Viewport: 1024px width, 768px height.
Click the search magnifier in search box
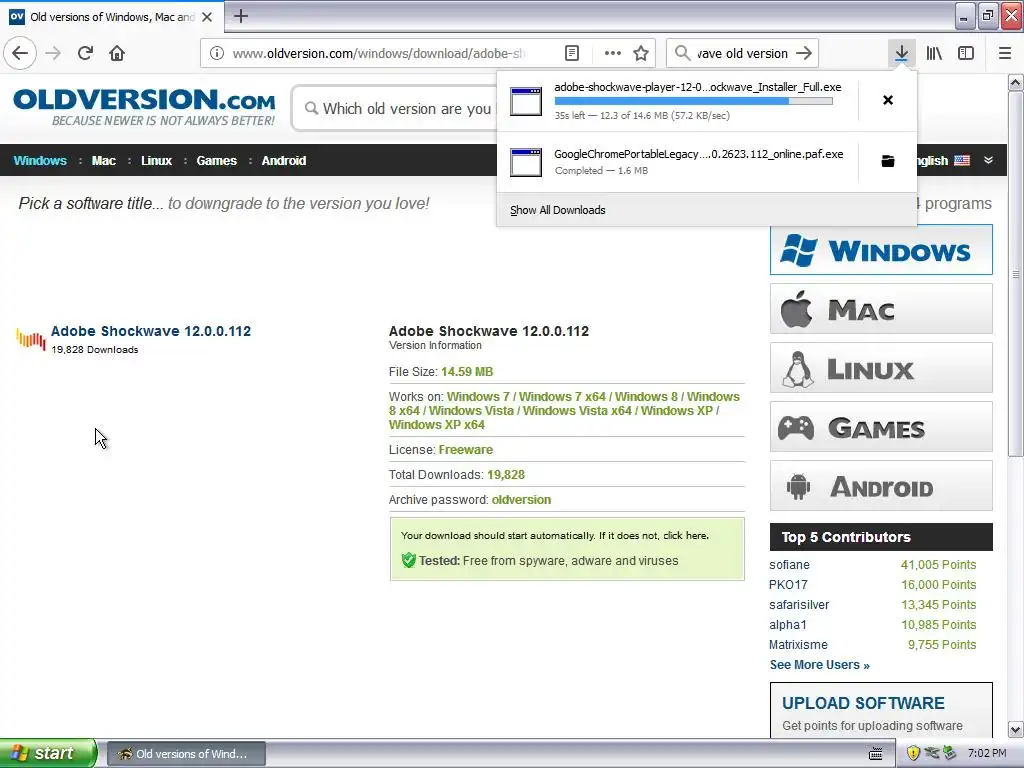pyautogui.click(x=682, y=53)
